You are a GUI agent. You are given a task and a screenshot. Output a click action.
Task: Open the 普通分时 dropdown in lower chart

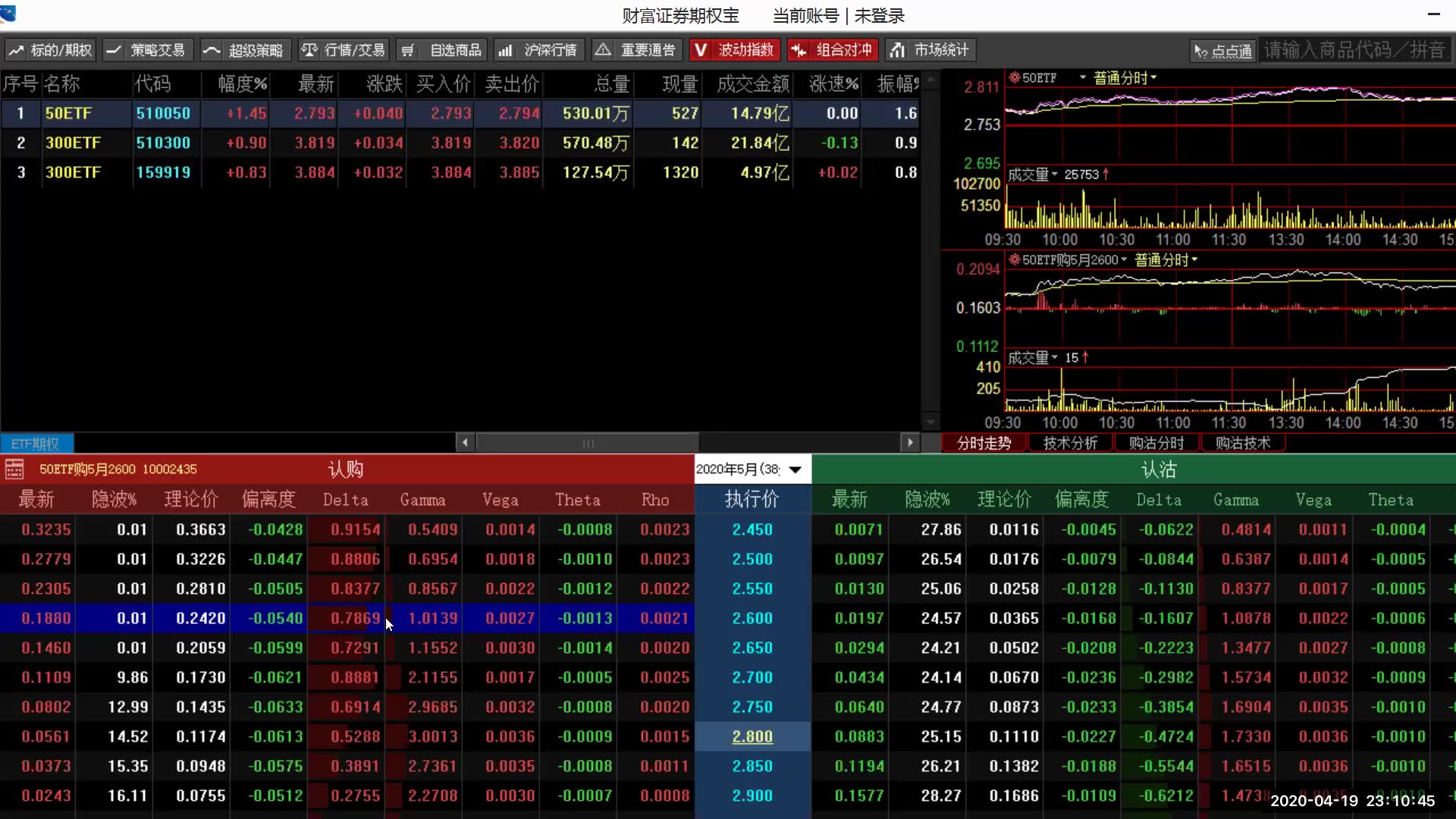[x=1166, y=260]
